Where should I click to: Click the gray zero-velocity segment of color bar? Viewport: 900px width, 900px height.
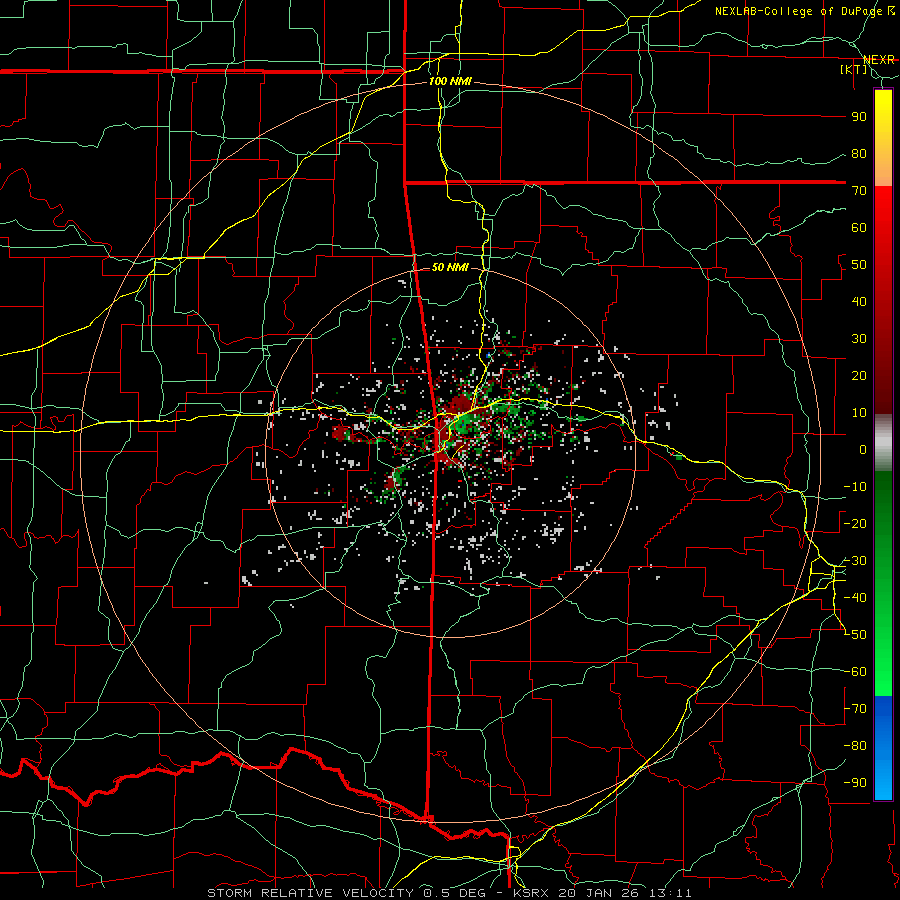click(883, 443)
